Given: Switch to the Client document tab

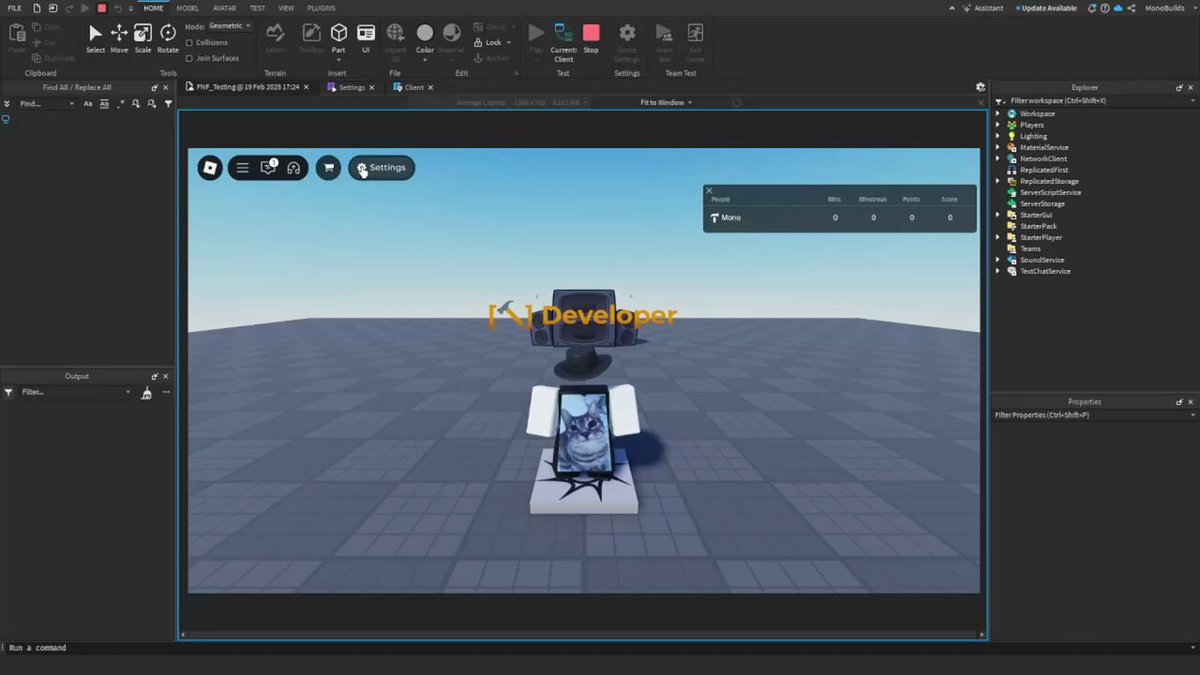Looking at the screenshot, I should tap(414, 88).
